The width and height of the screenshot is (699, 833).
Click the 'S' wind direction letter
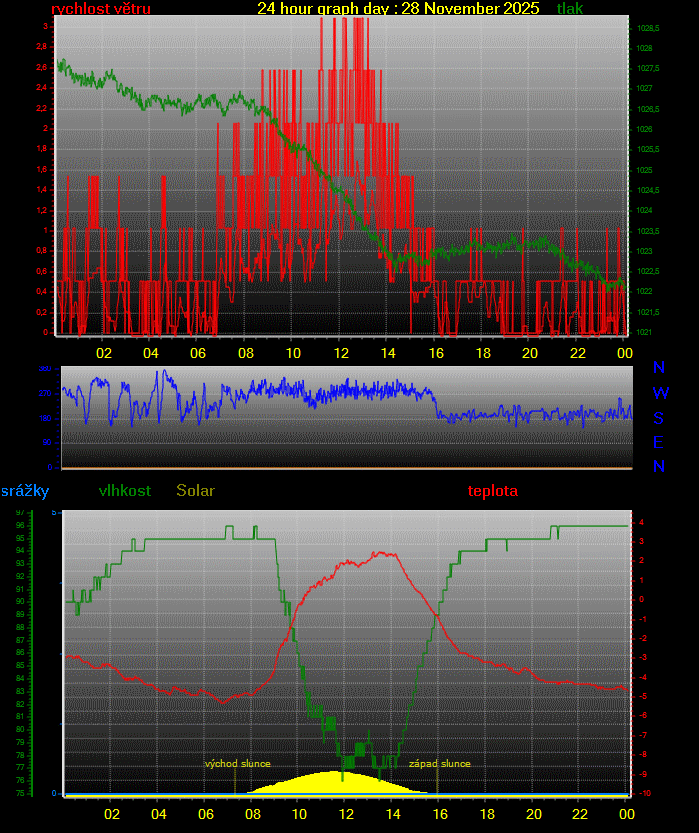(659, 418)
